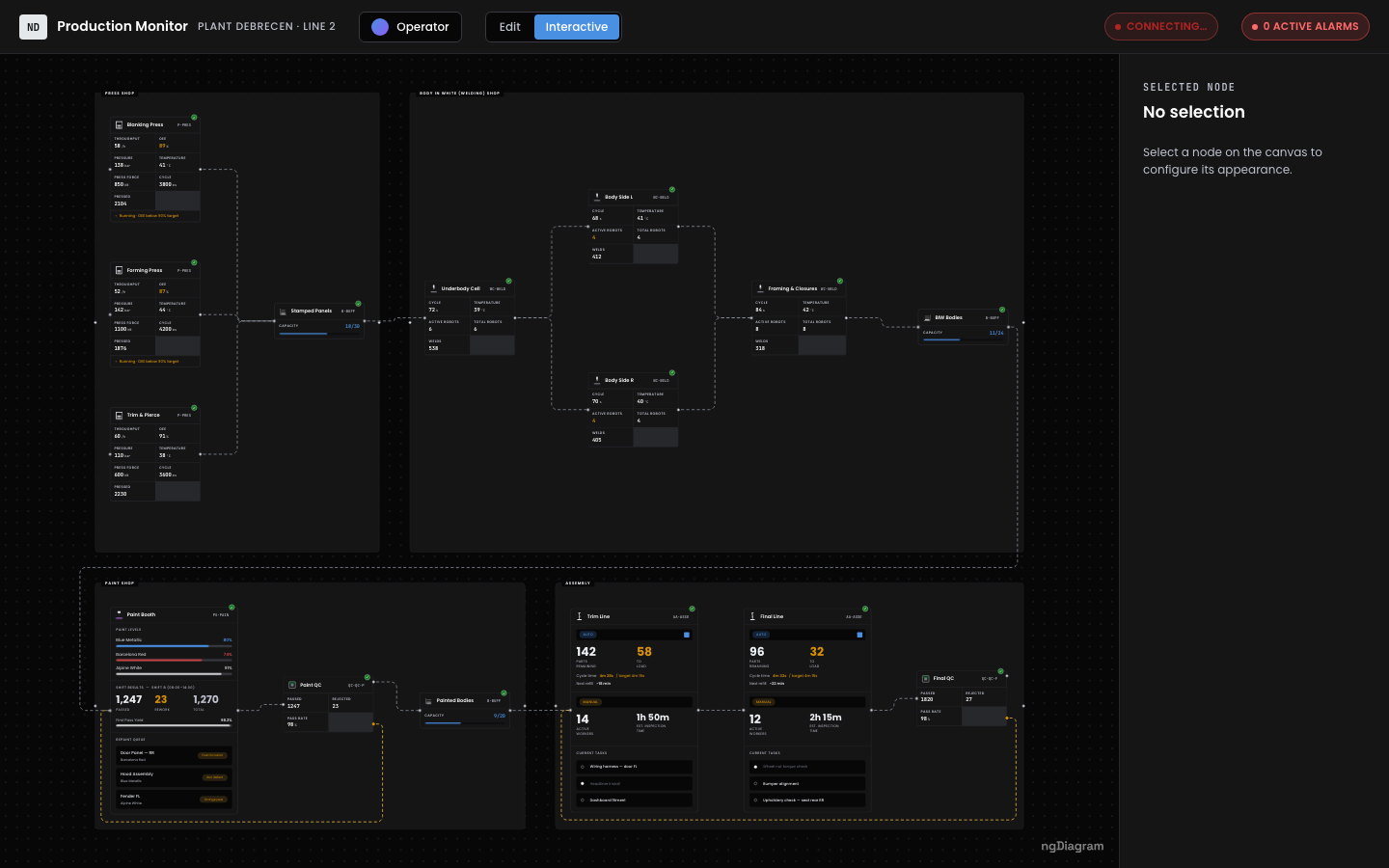
Task: Click the Body Side L robot icon
Action: (597, 197)
